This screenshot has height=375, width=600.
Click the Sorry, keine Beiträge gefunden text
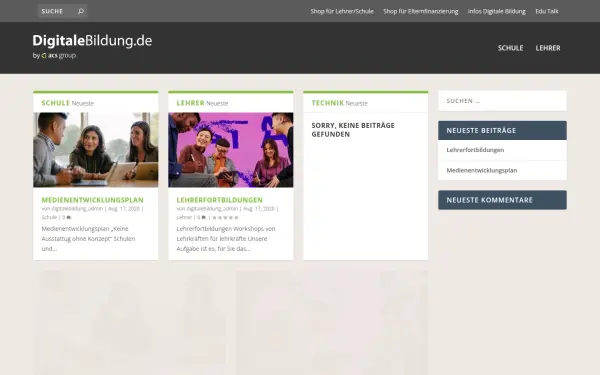click(x=353, y=130)
